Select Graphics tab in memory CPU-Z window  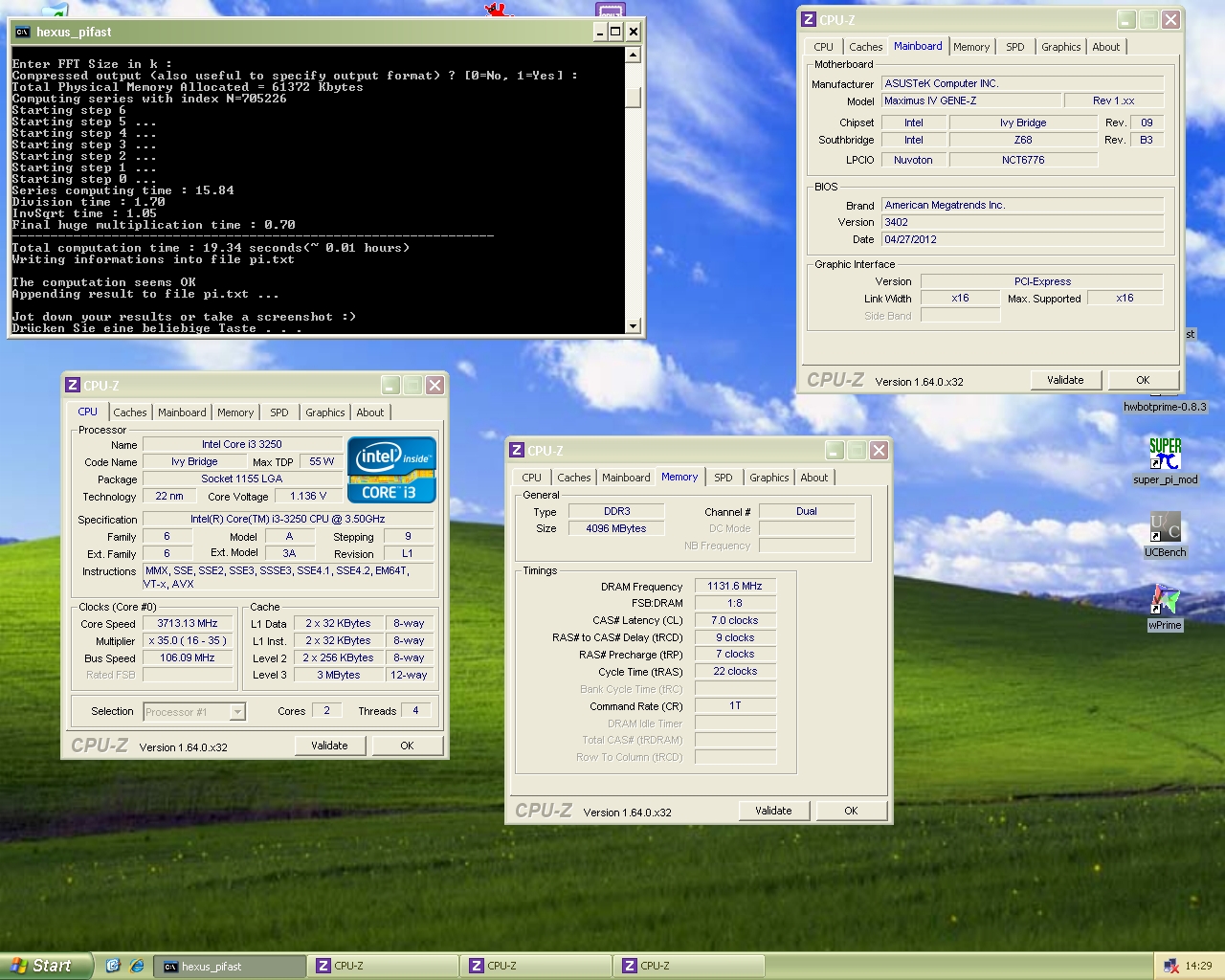769,478
